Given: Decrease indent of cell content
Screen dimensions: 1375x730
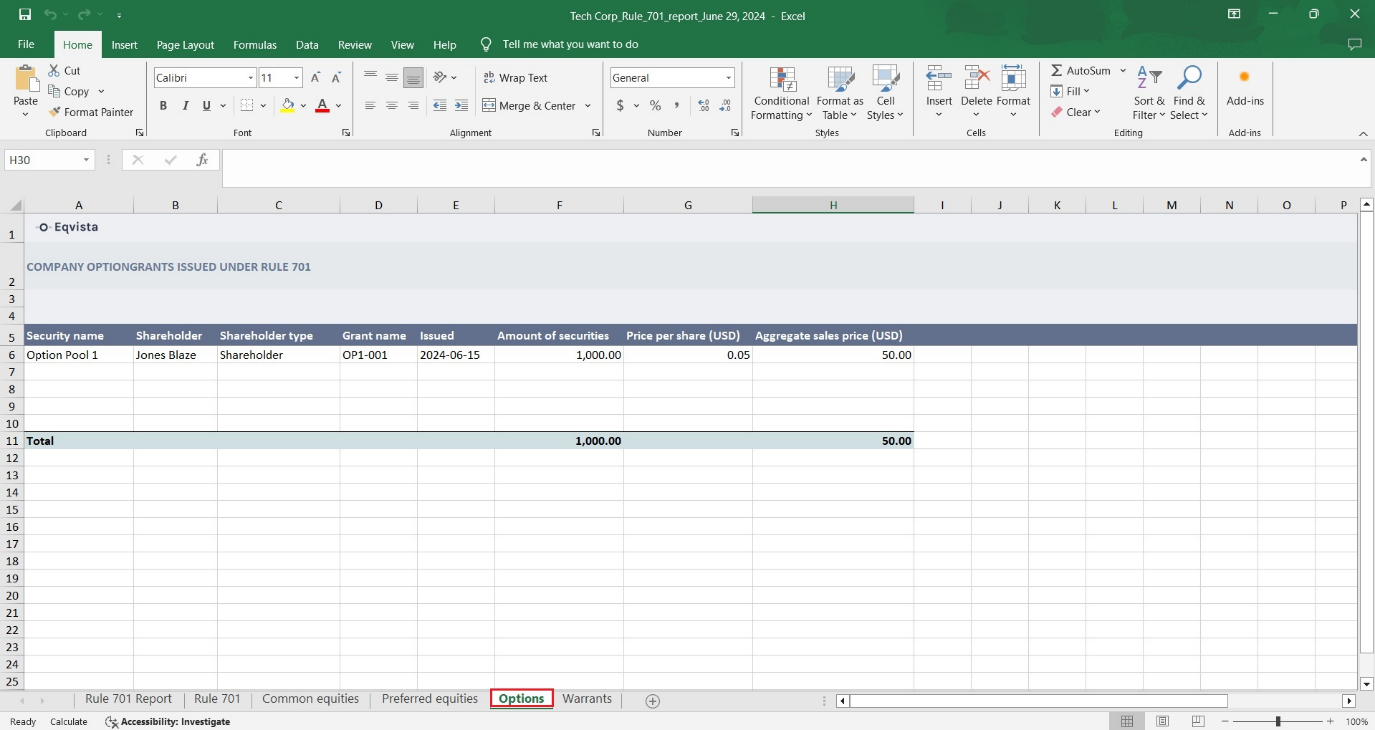Looking at the screenshot, I should 440,105.
